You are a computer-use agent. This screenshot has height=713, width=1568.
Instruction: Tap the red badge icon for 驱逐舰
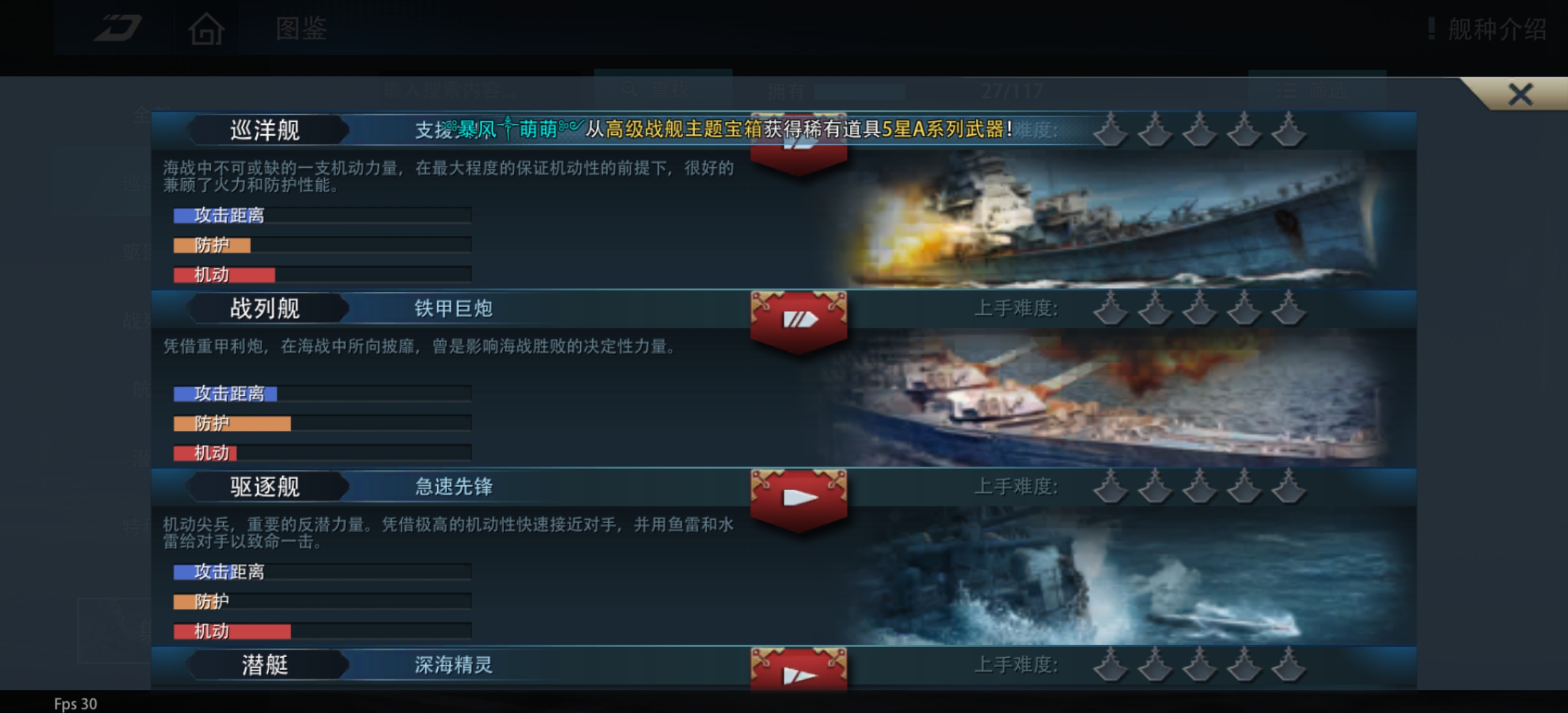point(799,499)
